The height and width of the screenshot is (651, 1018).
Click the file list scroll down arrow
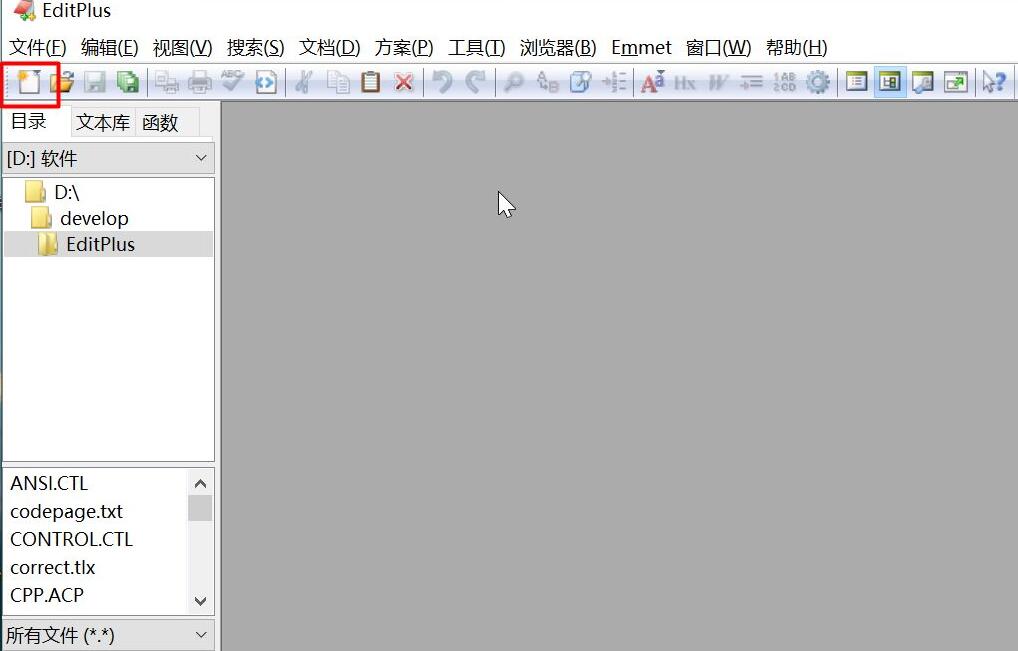point(200,601)
